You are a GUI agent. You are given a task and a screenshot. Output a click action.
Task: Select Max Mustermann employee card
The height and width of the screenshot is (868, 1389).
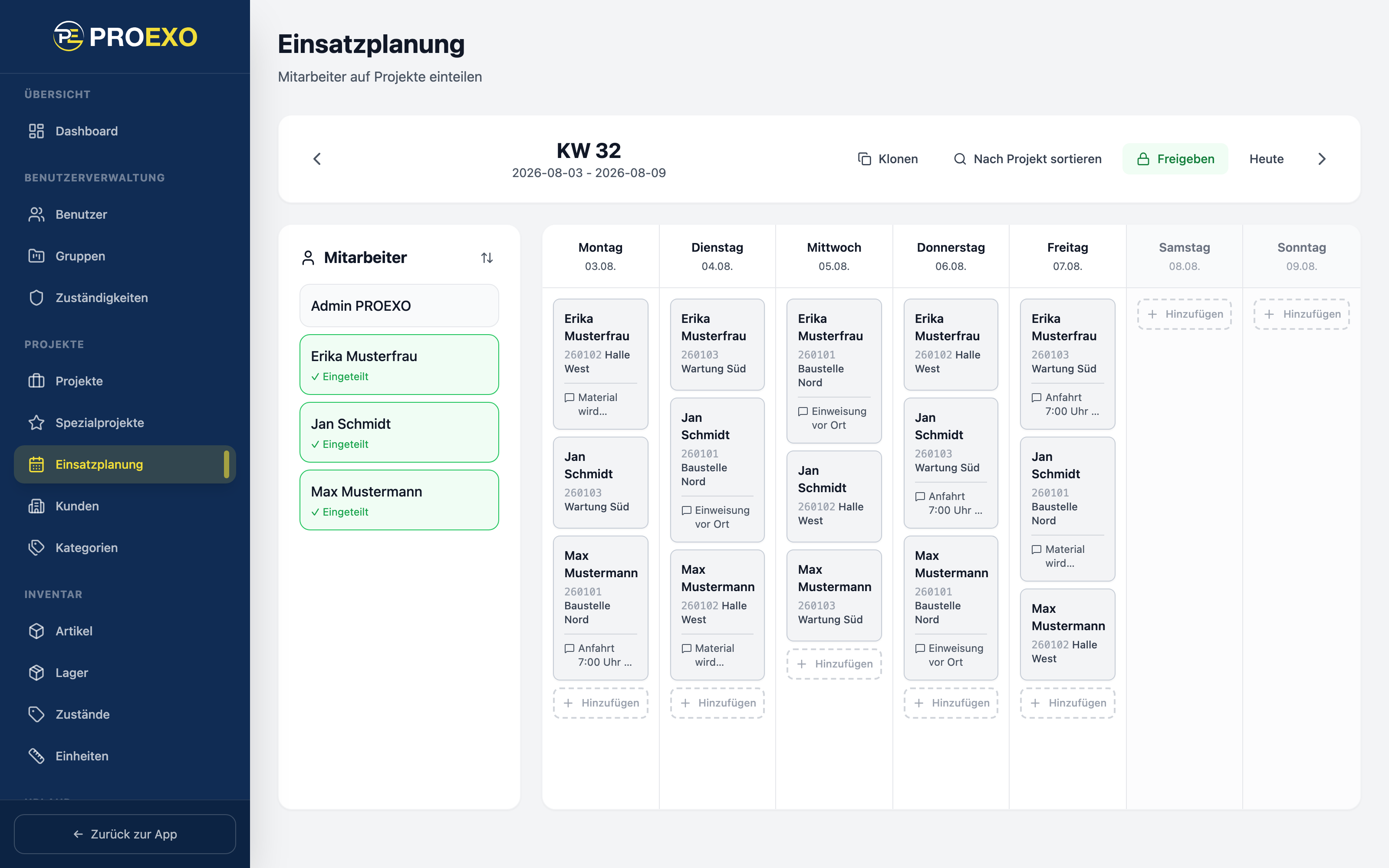pos(399,500)
